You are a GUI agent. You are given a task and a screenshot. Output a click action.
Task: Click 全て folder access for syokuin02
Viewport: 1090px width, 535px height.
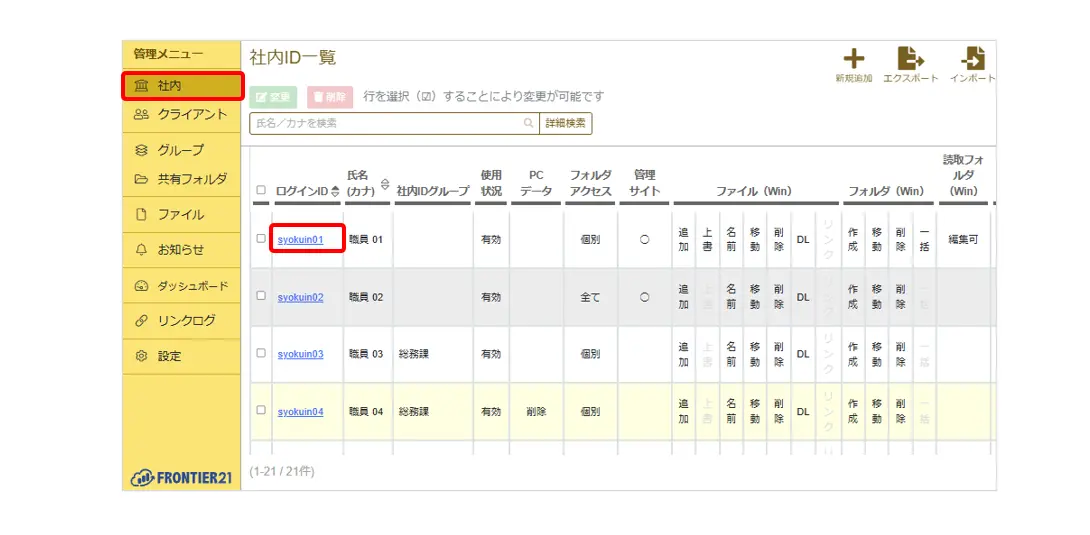[590, 297]
